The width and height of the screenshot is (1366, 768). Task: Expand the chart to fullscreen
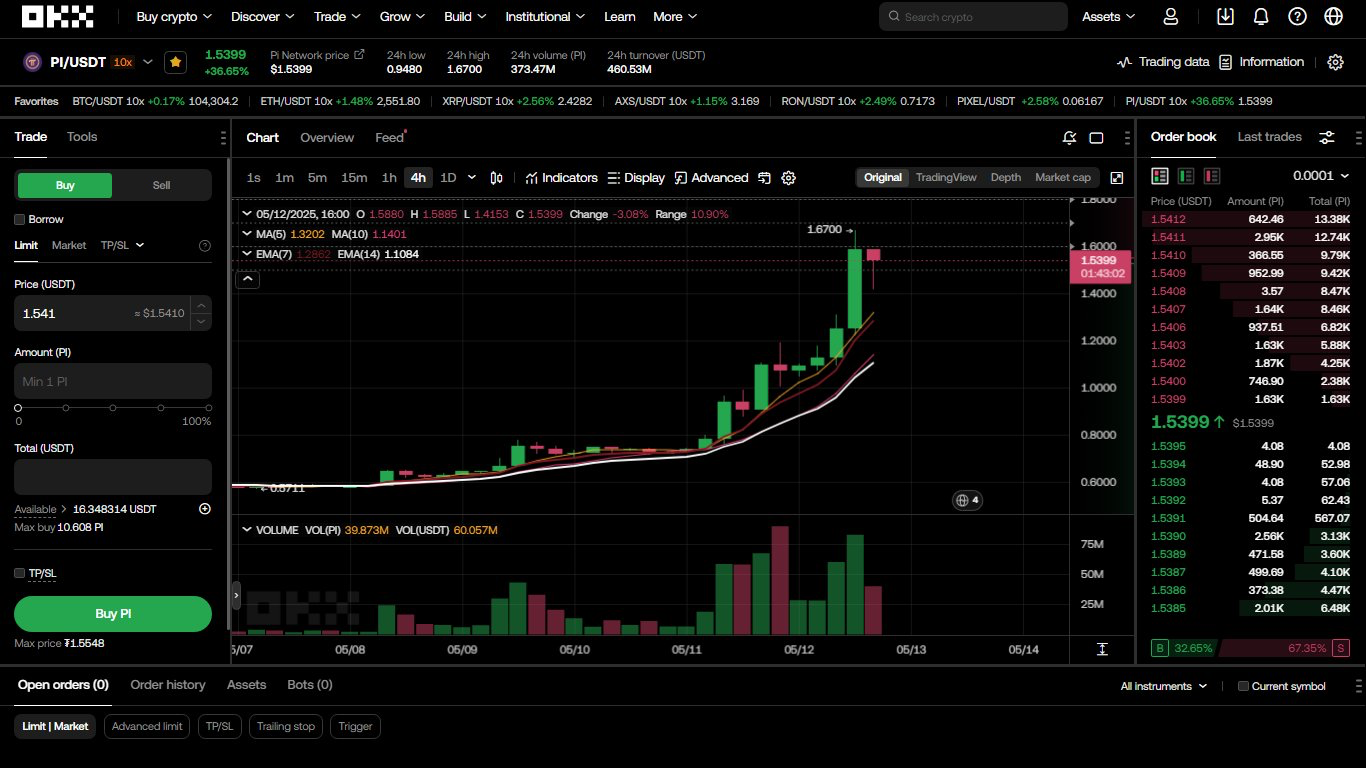(1117, 178)
